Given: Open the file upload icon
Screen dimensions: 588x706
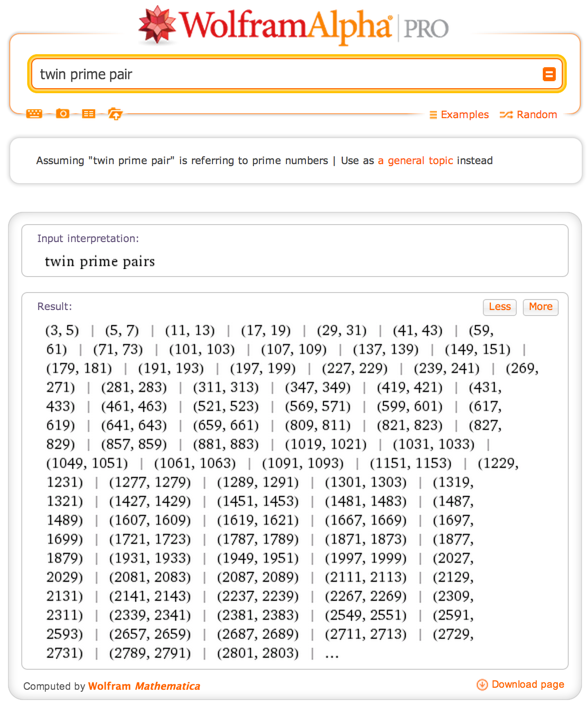Looking at the screenshot, I should coord(115,114).
